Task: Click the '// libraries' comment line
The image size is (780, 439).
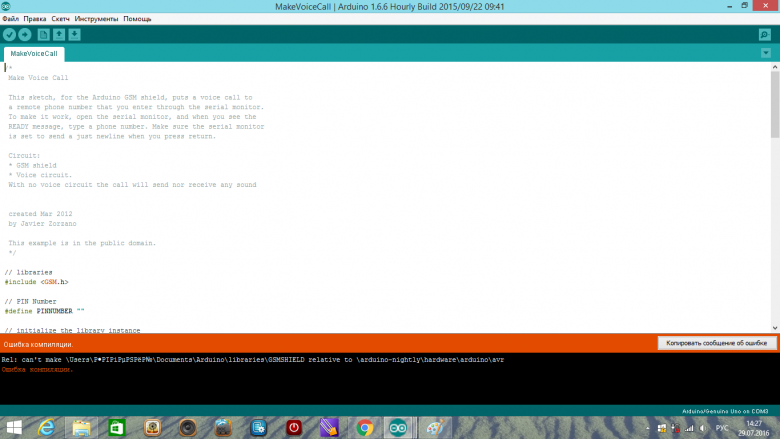Action: [x=28, y=272]
